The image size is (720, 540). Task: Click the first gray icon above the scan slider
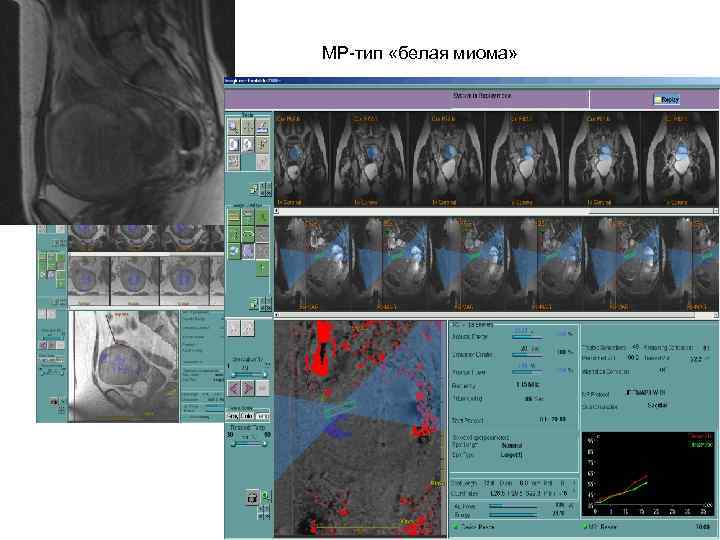234,328
